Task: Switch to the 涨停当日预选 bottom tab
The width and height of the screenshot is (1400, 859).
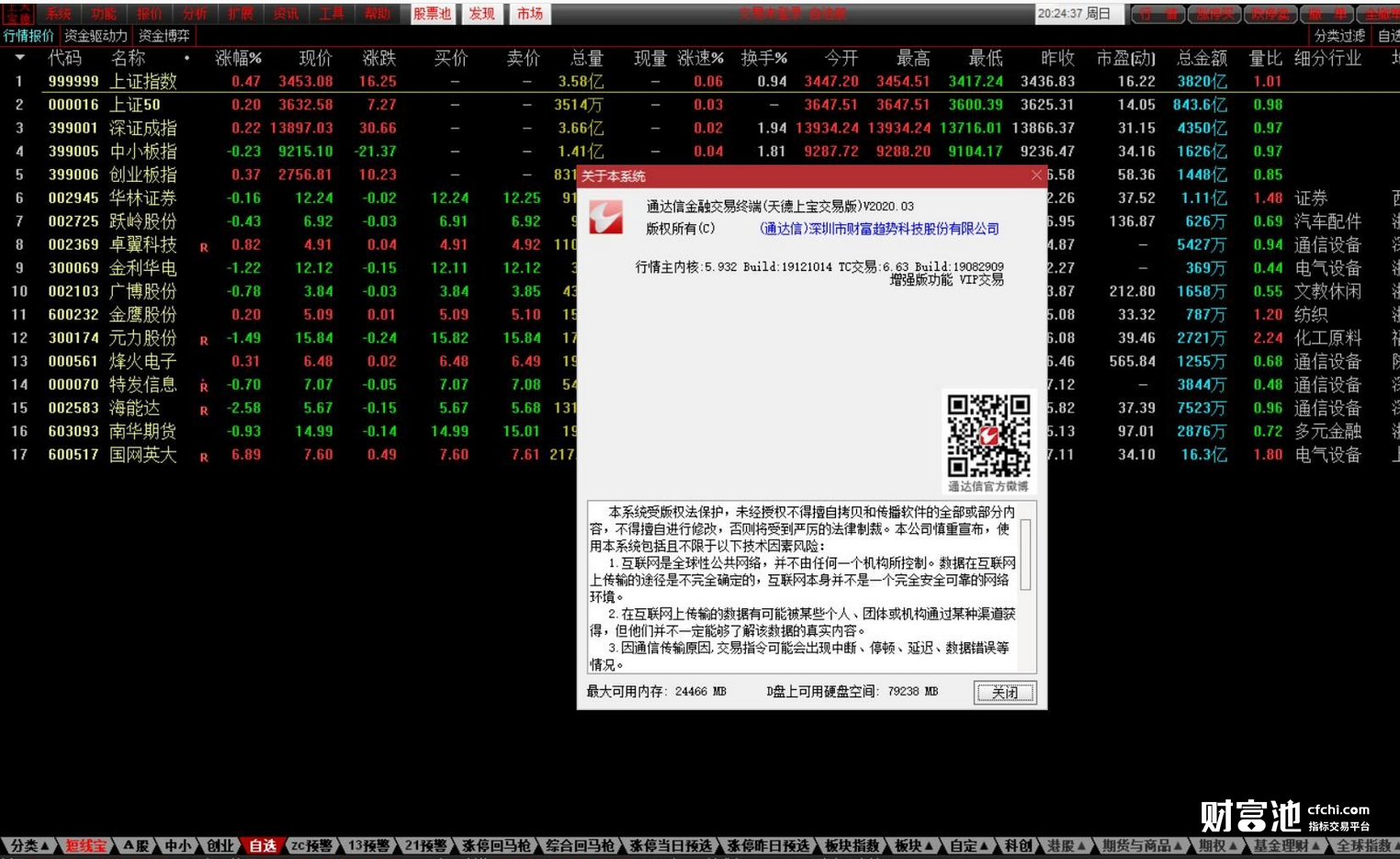Action: [x=671, y=846]
